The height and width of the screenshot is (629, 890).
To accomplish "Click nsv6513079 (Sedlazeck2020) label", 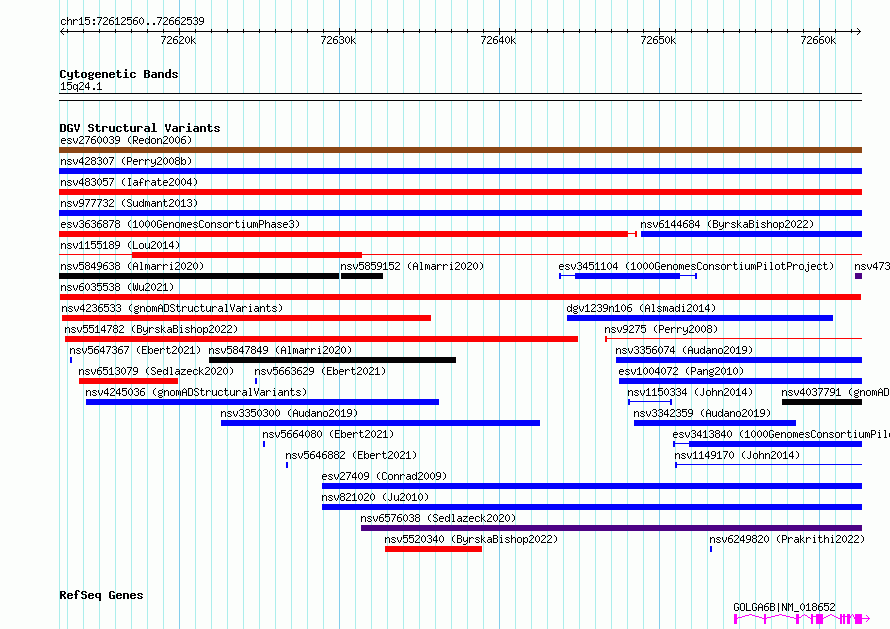I will point(156,371).
